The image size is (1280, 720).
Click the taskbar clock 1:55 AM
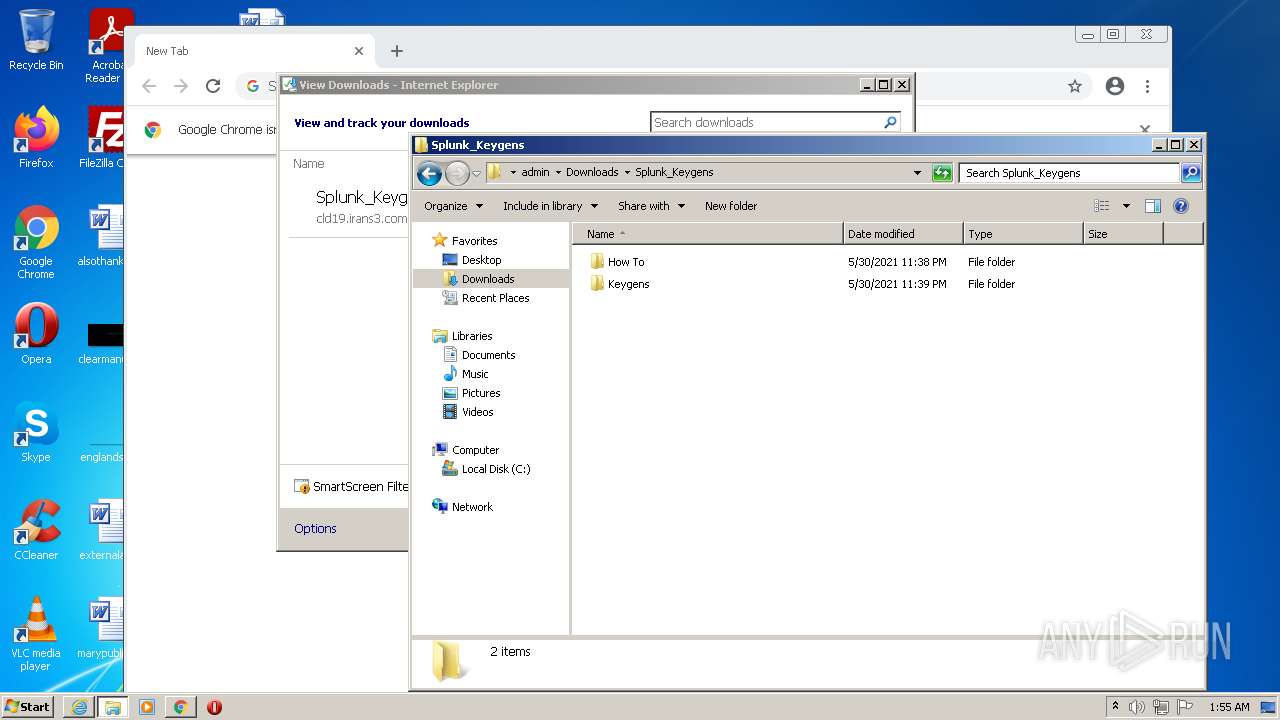[1229, 707]
